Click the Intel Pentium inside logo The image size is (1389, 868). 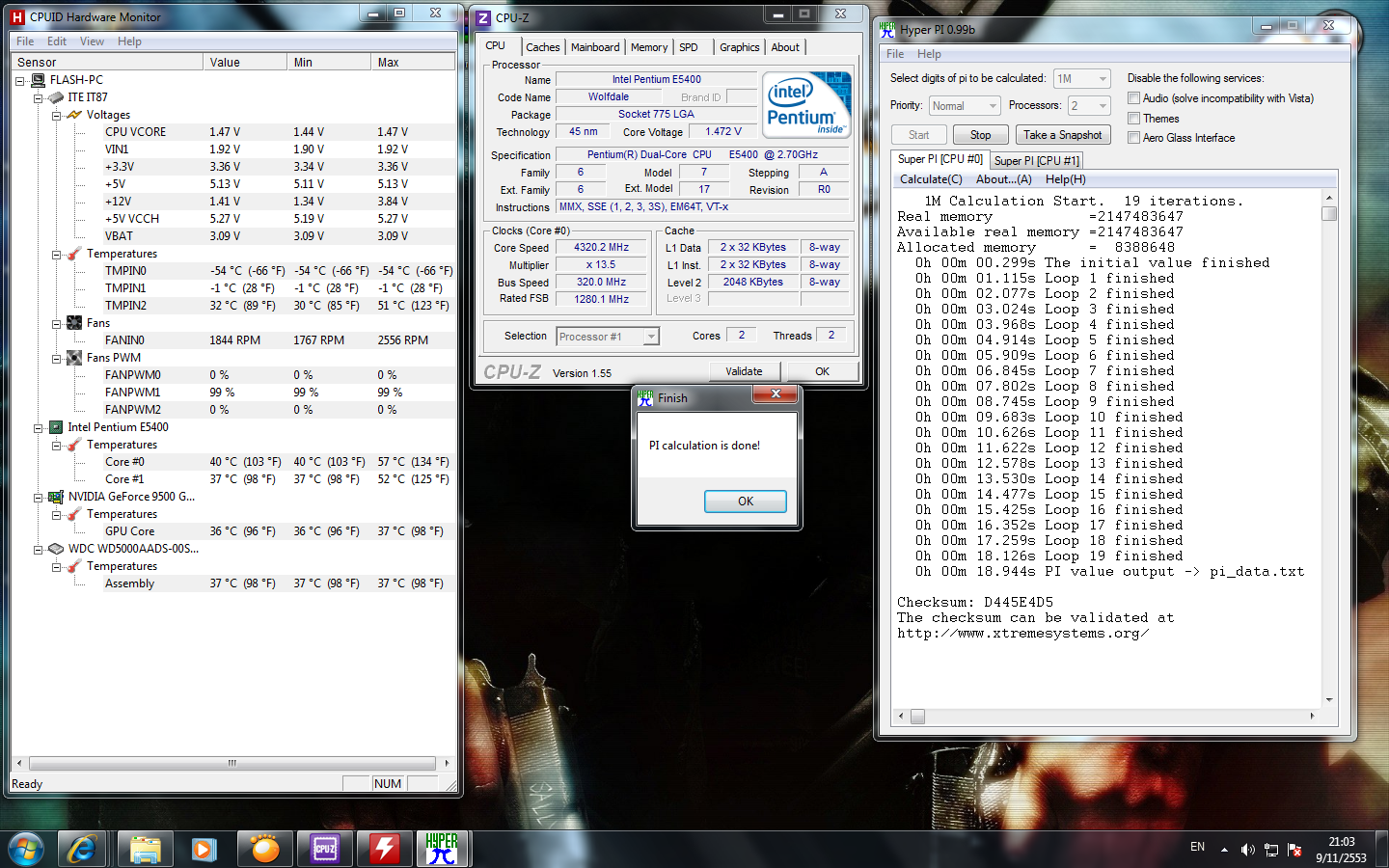click(807, 103)
